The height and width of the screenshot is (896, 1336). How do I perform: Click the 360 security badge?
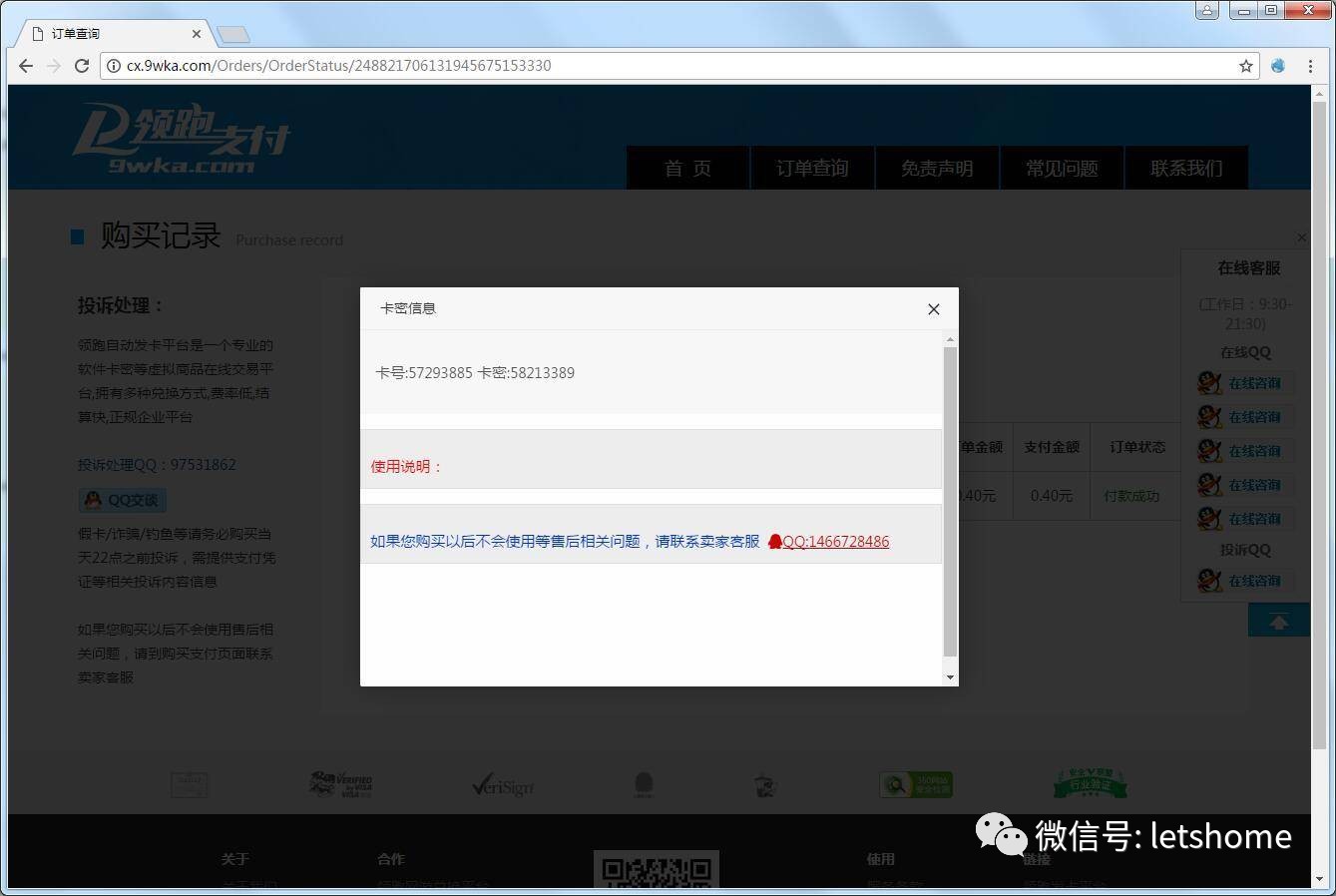[x=916, y=785]
